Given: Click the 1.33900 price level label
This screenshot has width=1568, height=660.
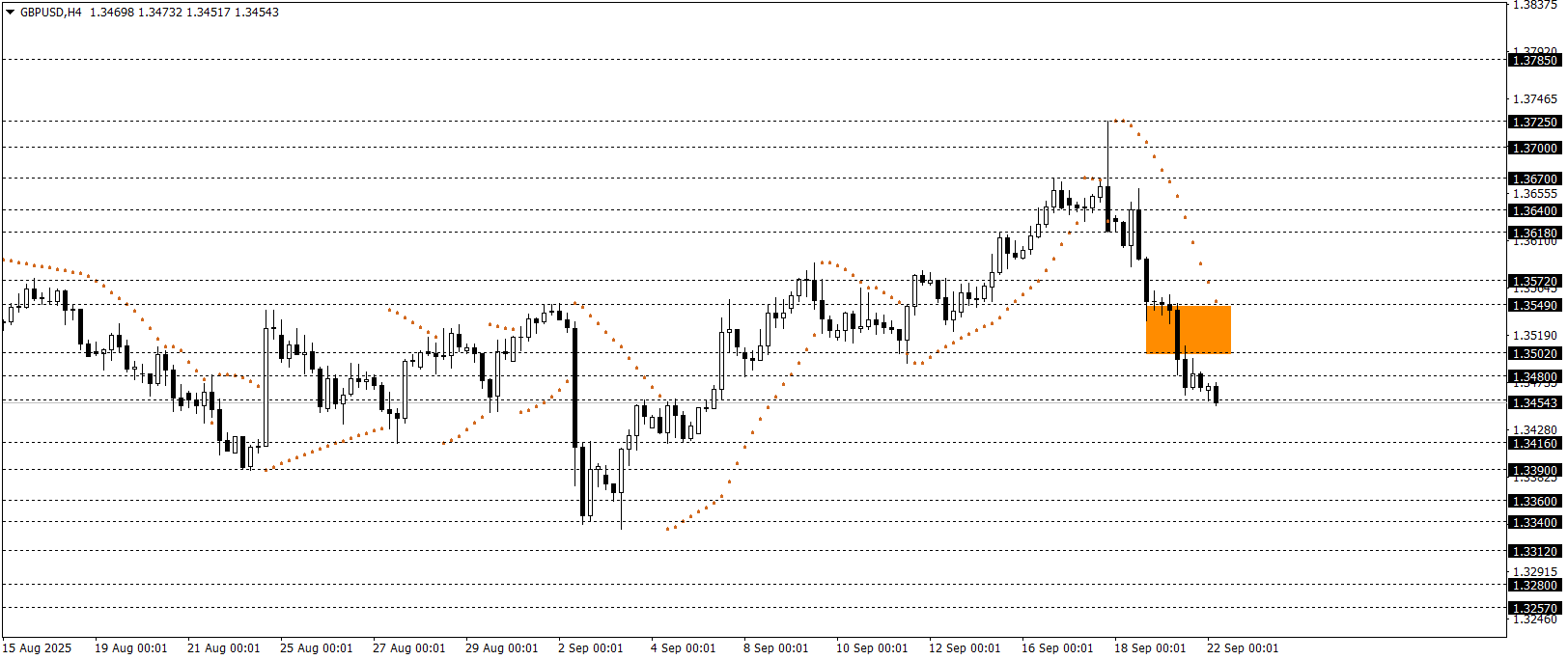Looking at the screenshot, I should 1534,470.
